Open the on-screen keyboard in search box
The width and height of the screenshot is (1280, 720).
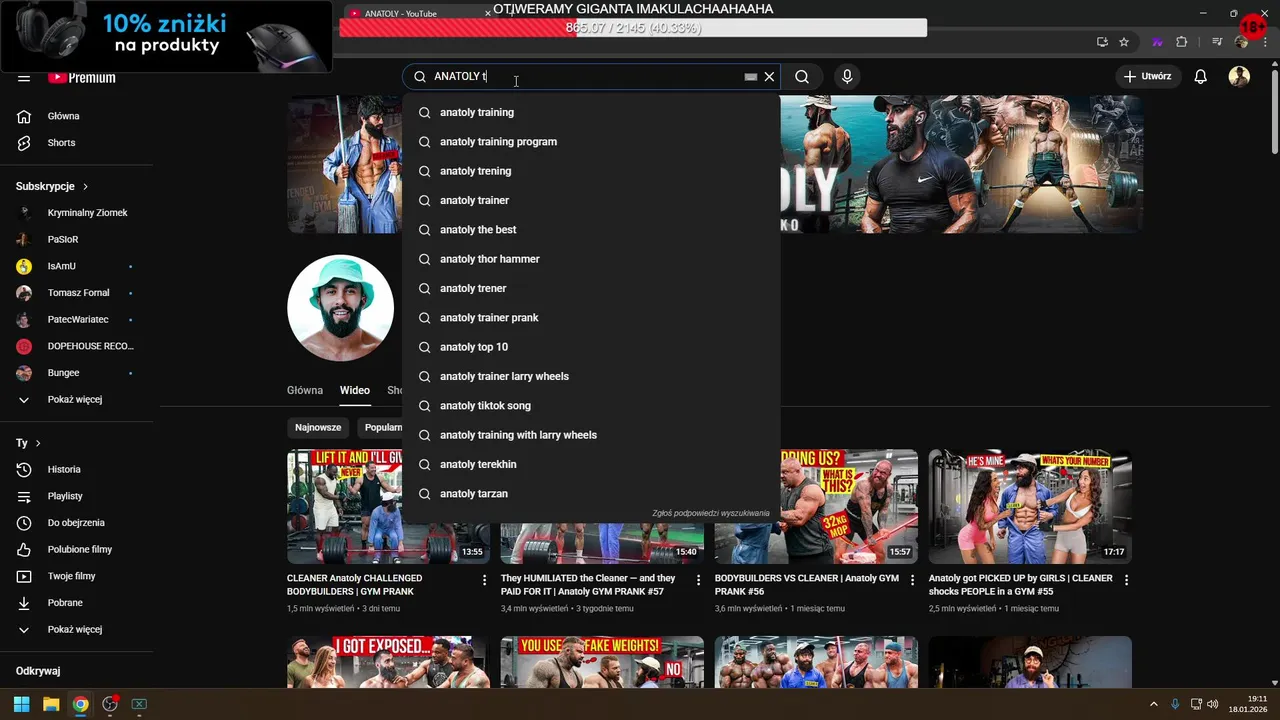click(751, 77)
